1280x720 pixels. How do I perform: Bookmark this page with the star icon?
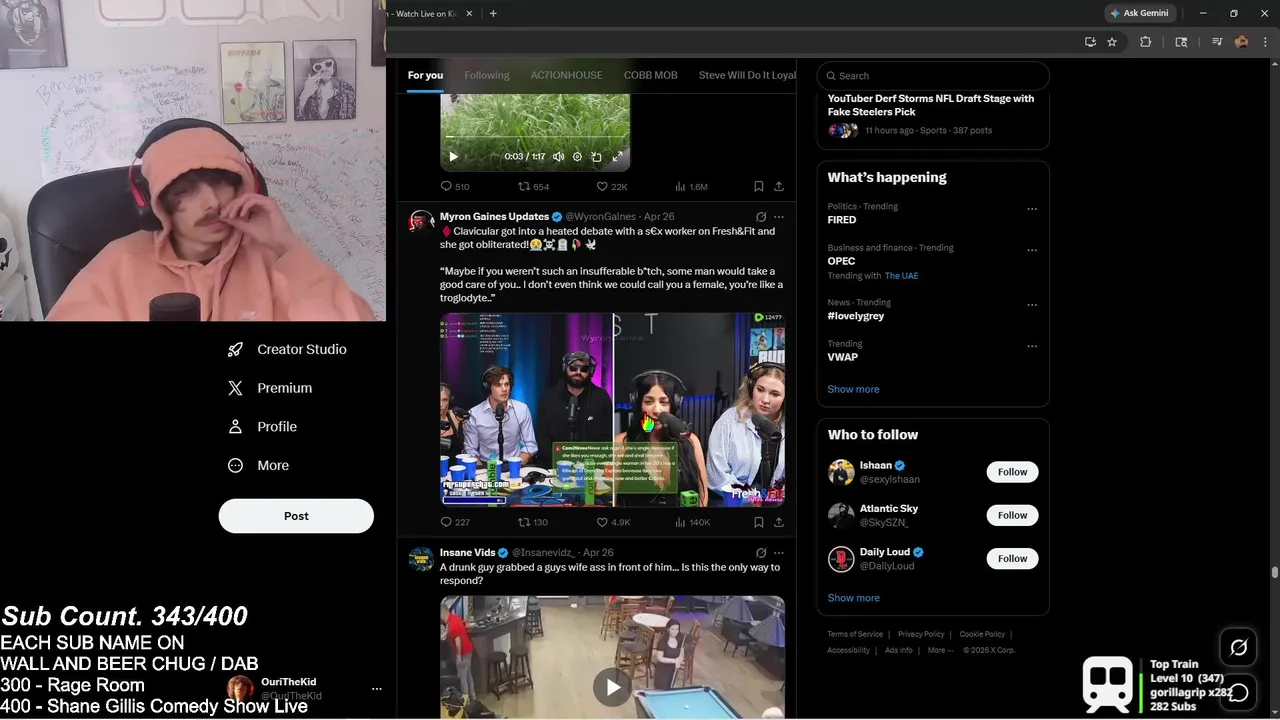click(x=1112, y=42)
